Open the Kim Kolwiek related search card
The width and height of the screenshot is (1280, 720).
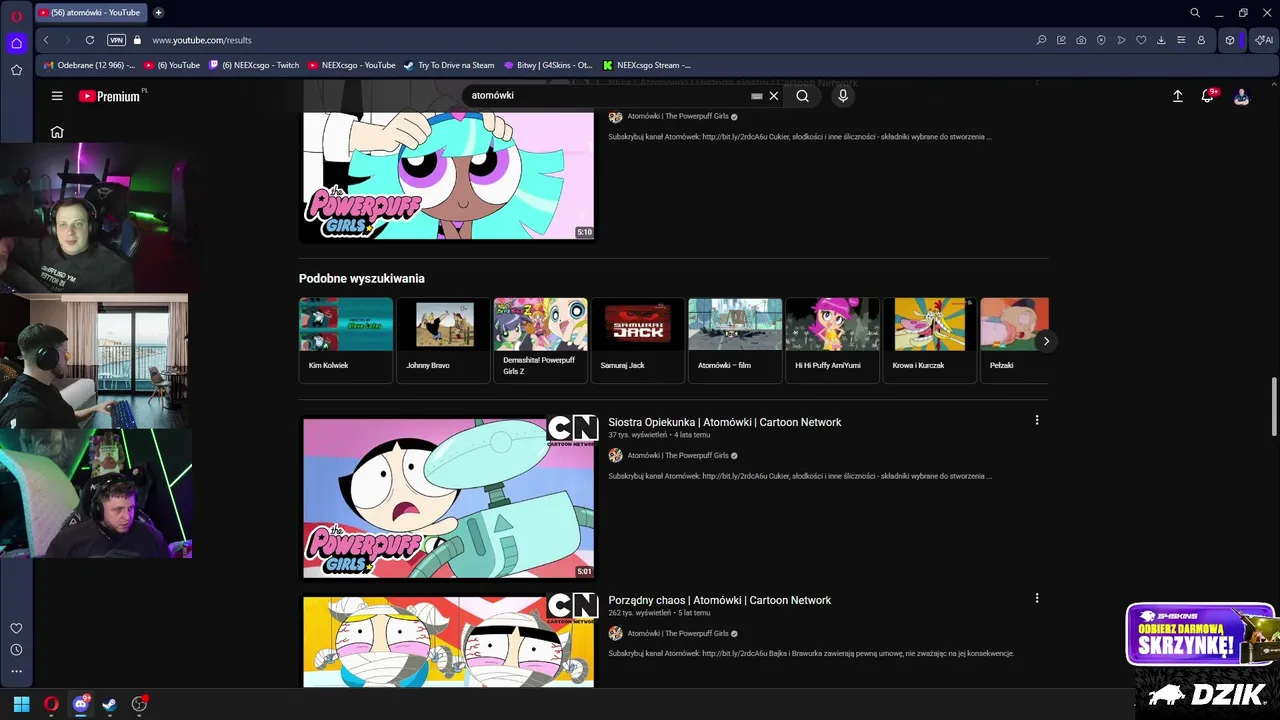(346, 340)
